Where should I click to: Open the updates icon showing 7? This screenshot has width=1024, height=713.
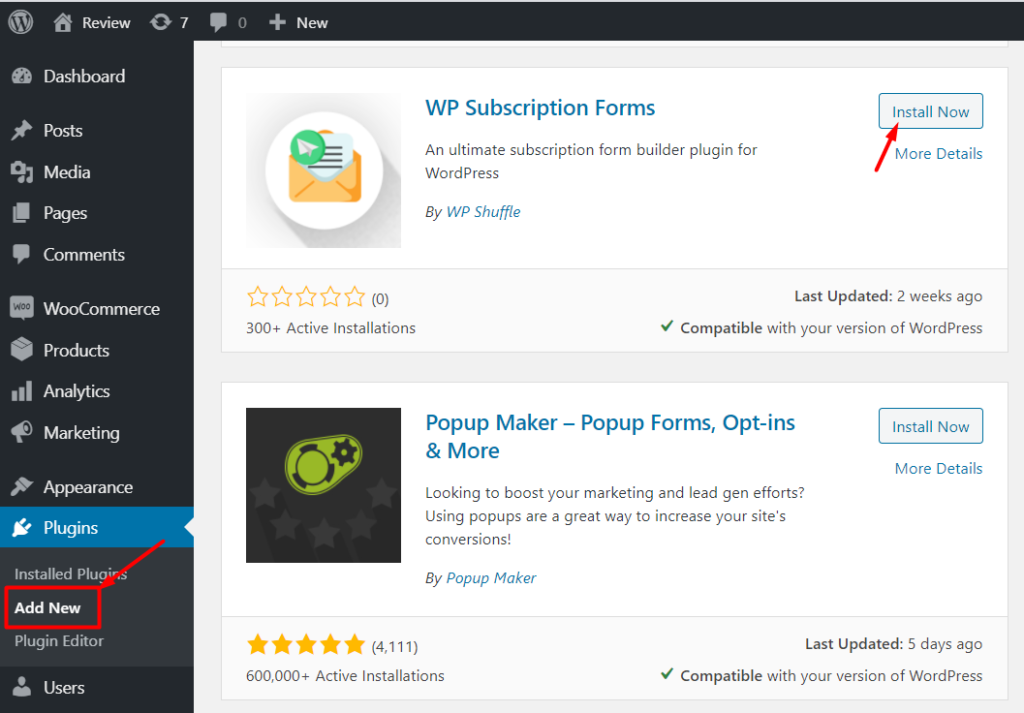pyautogui.click(x=160, y=22)
